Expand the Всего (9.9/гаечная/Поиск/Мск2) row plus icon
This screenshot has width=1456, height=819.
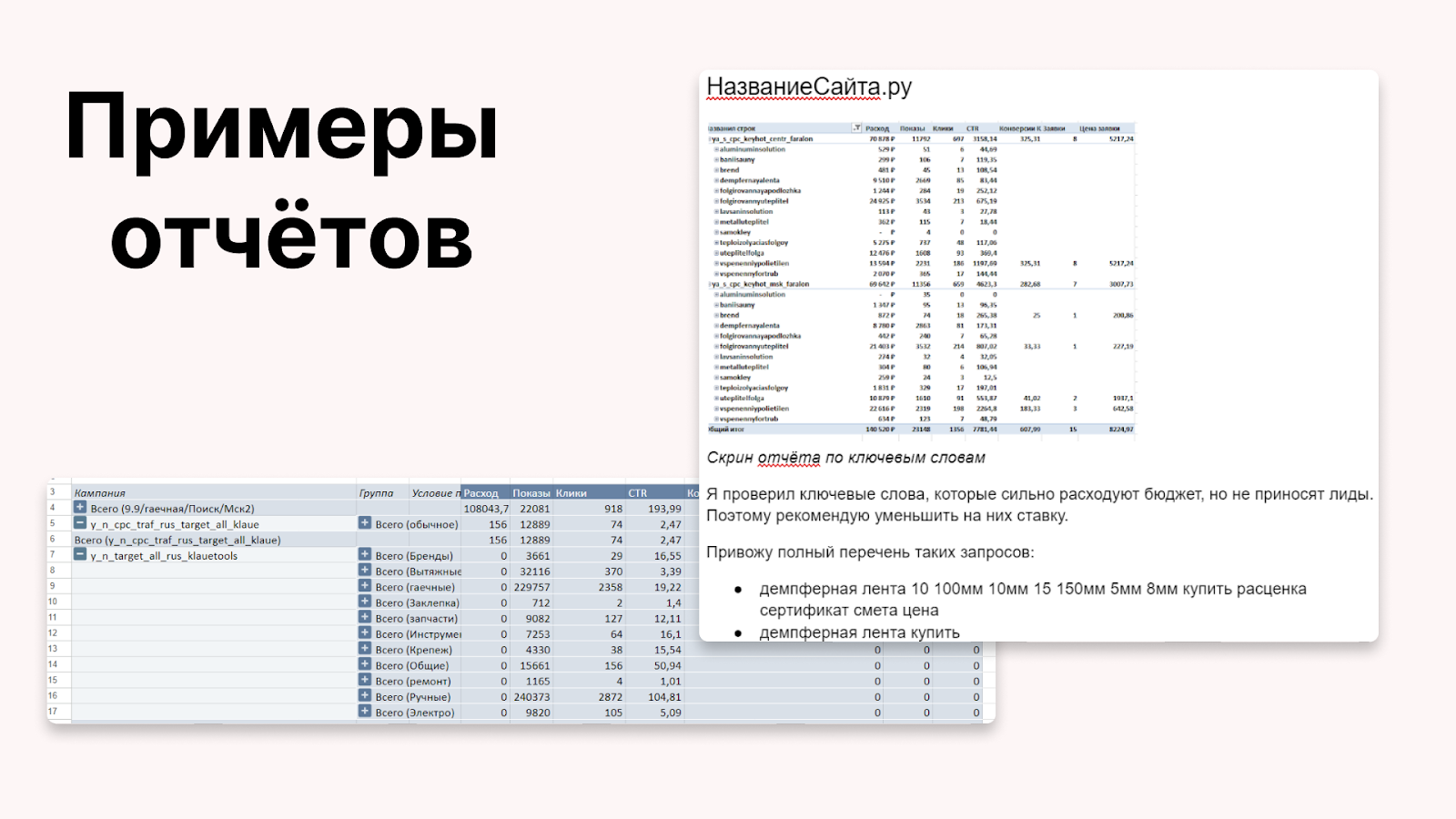coord(80,508)
